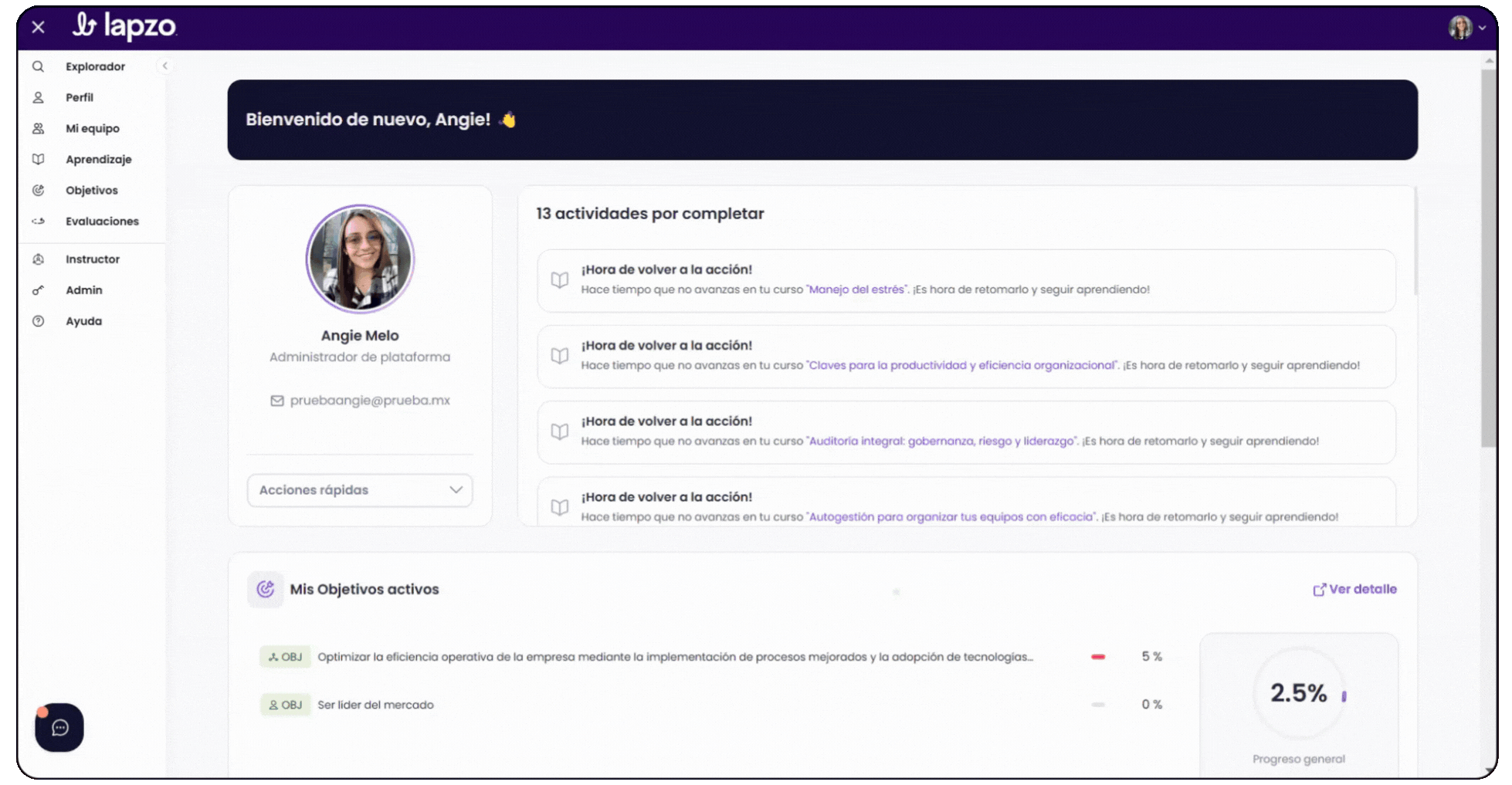Navigate to Aprendizaje

(99, 159)
